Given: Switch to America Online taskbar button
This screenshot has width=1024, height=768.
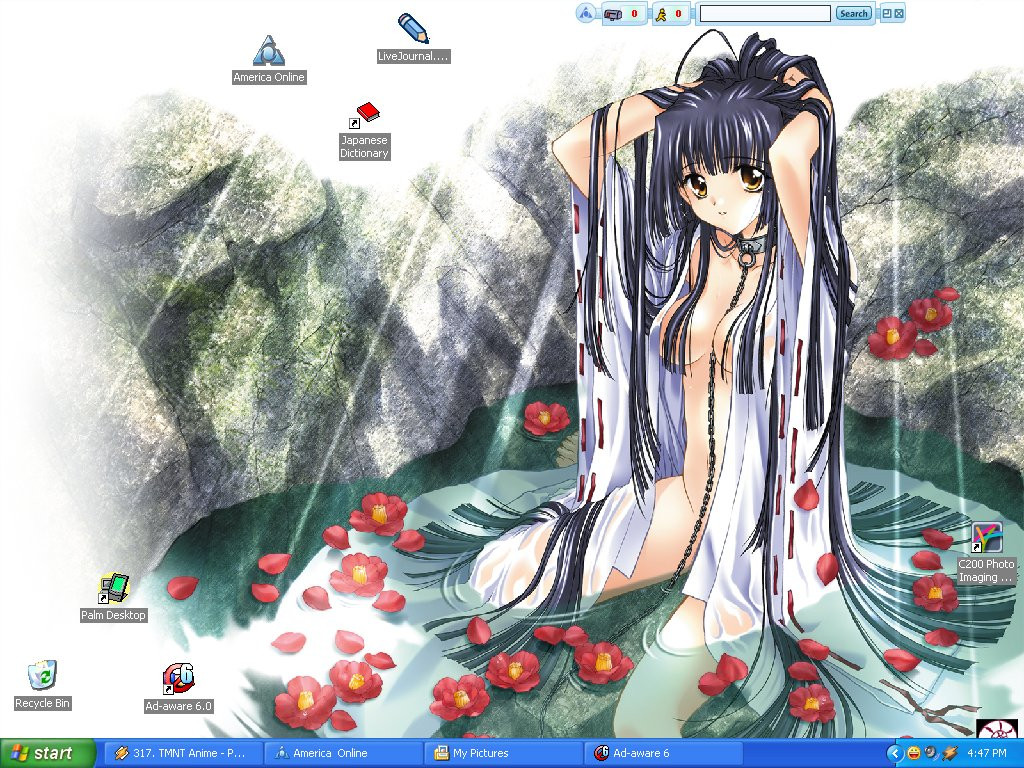Looking at the screenshot, I should click(x=345, y=753).
